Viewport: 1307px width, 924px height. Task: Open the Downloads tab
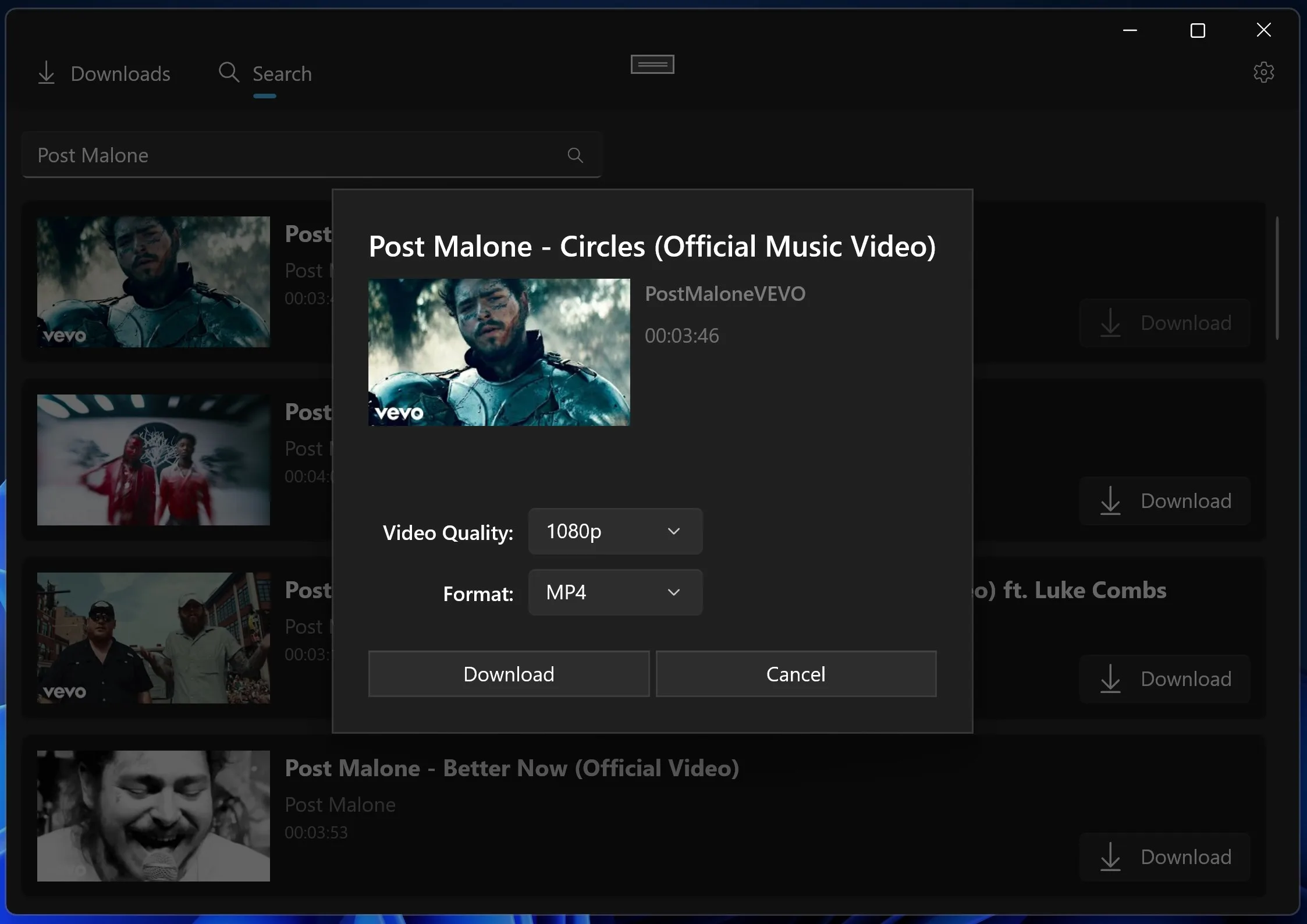pyautogui.click(x=104, y=74)
